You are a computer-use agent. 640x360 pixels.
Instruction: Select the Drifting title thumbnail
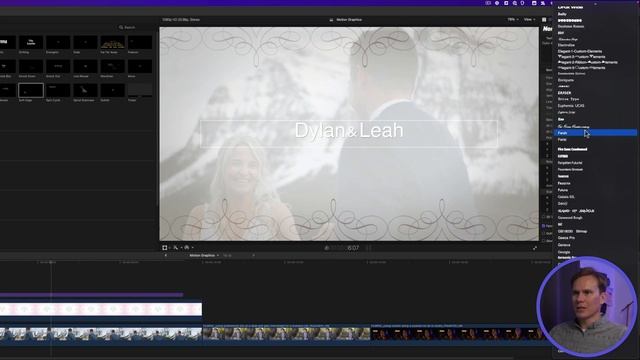pos(31,42)
